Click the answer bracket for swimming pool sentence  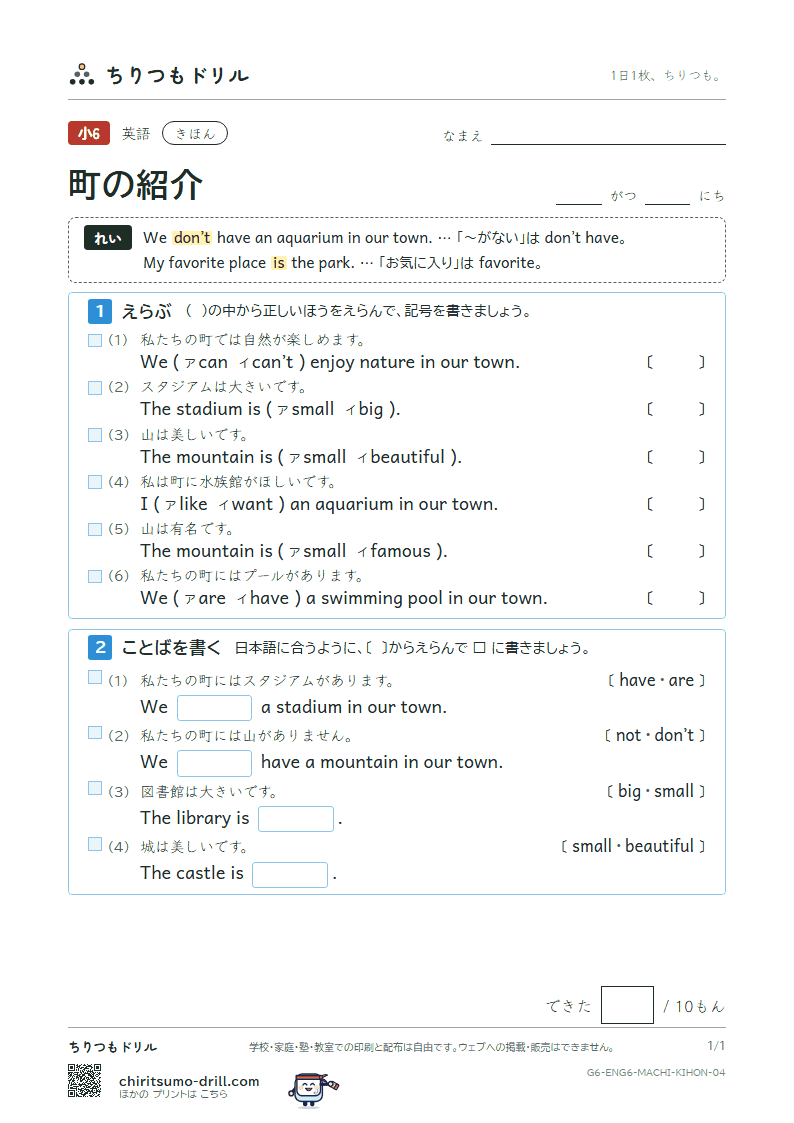675,598
